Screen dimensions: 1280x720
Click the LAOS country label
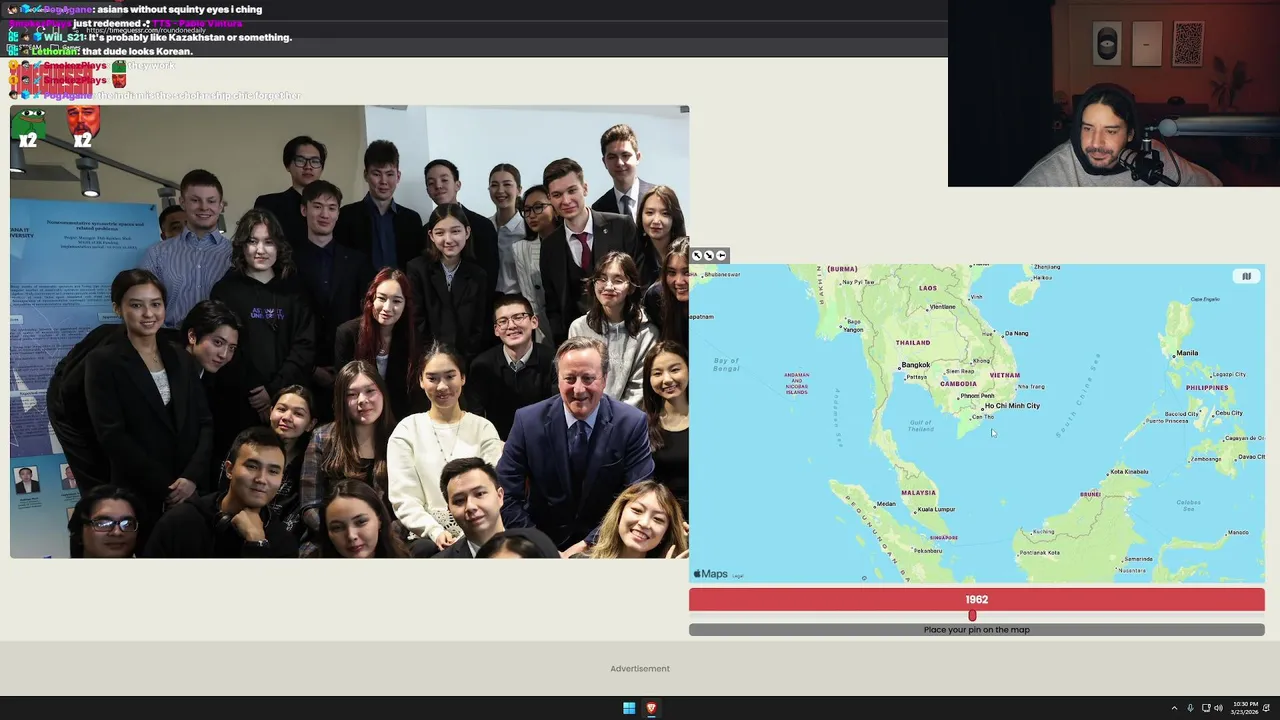(x=928, y=288)
